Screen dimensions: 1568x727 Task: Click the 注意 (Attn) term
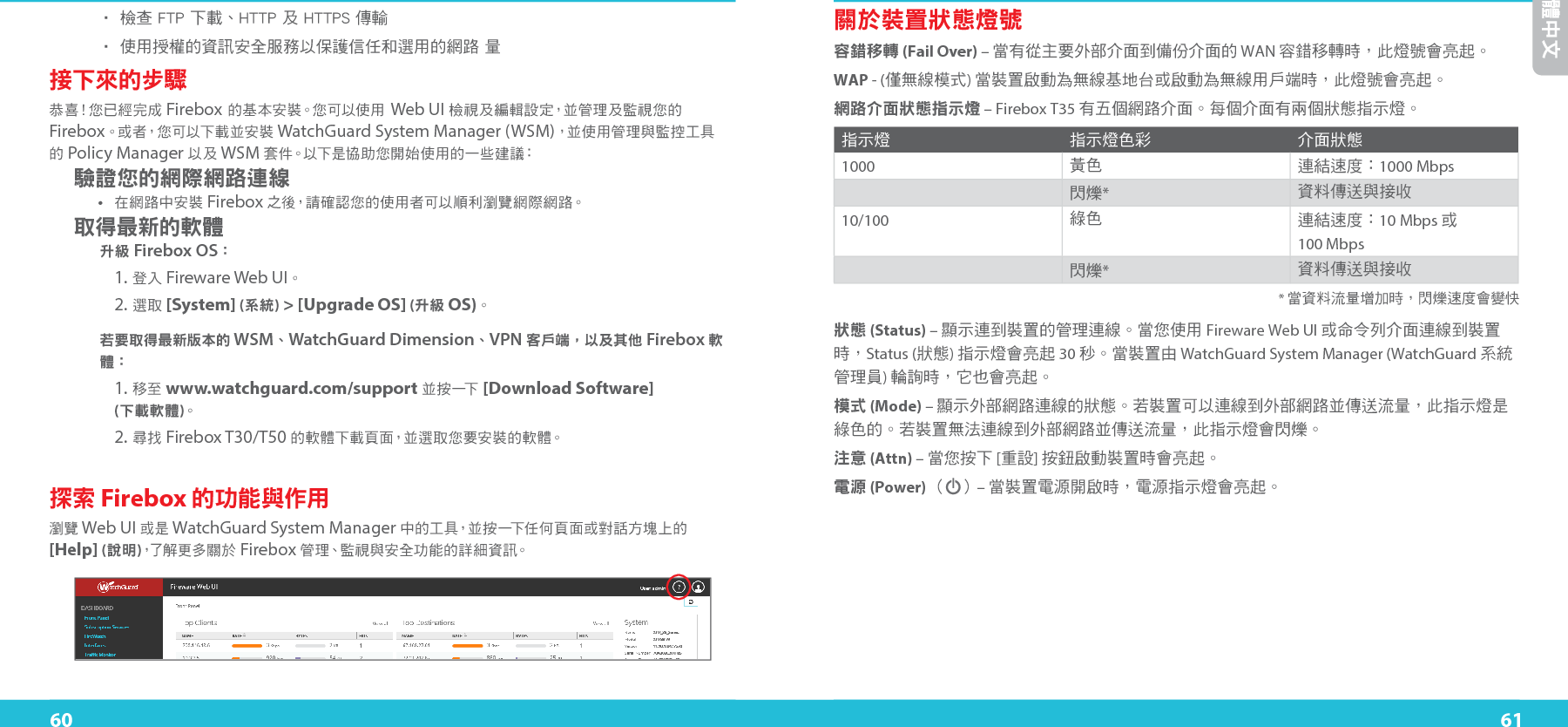[x=873, y=459]
